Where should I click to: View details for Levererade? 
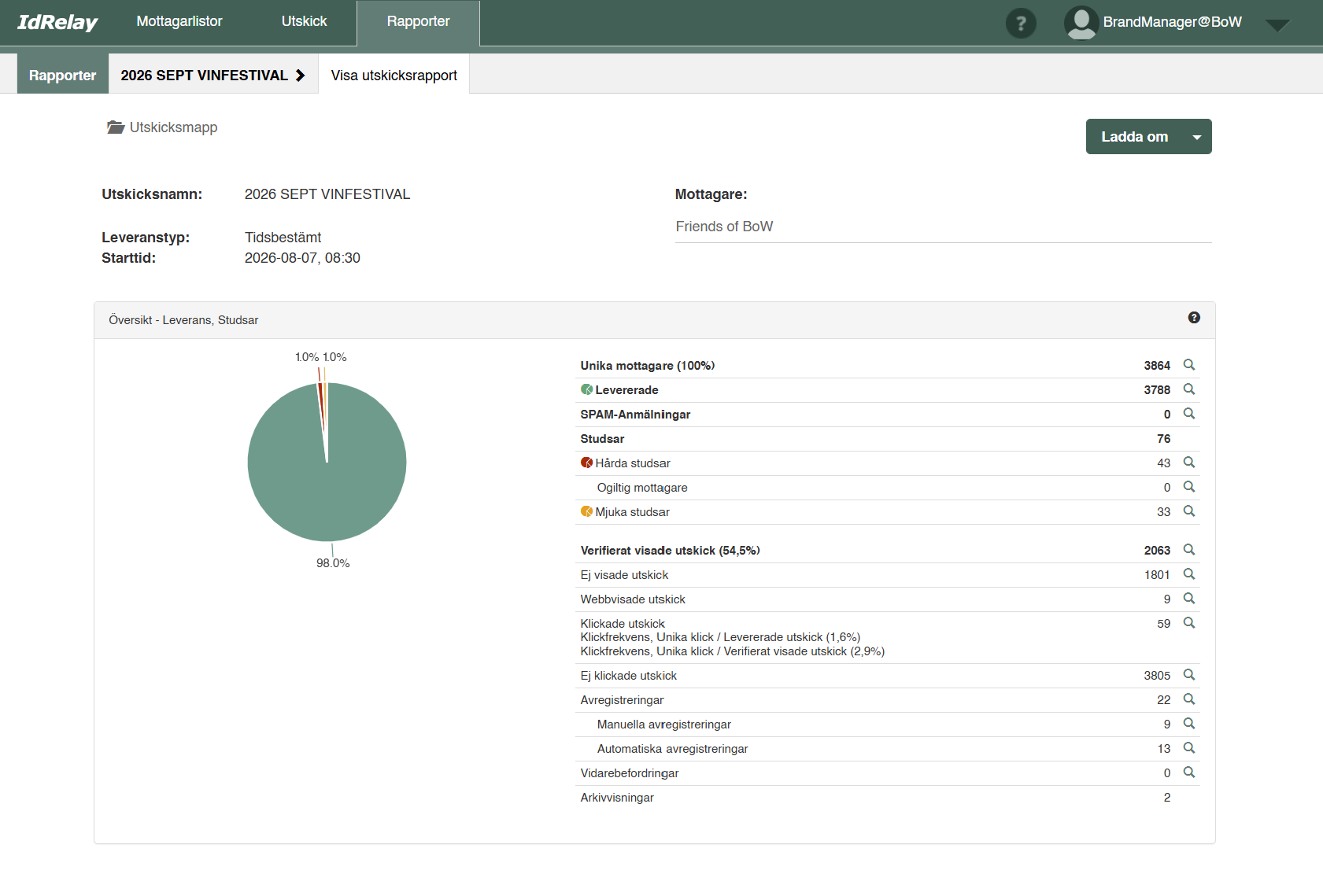pyautogui.click(x=1189, y=389)
